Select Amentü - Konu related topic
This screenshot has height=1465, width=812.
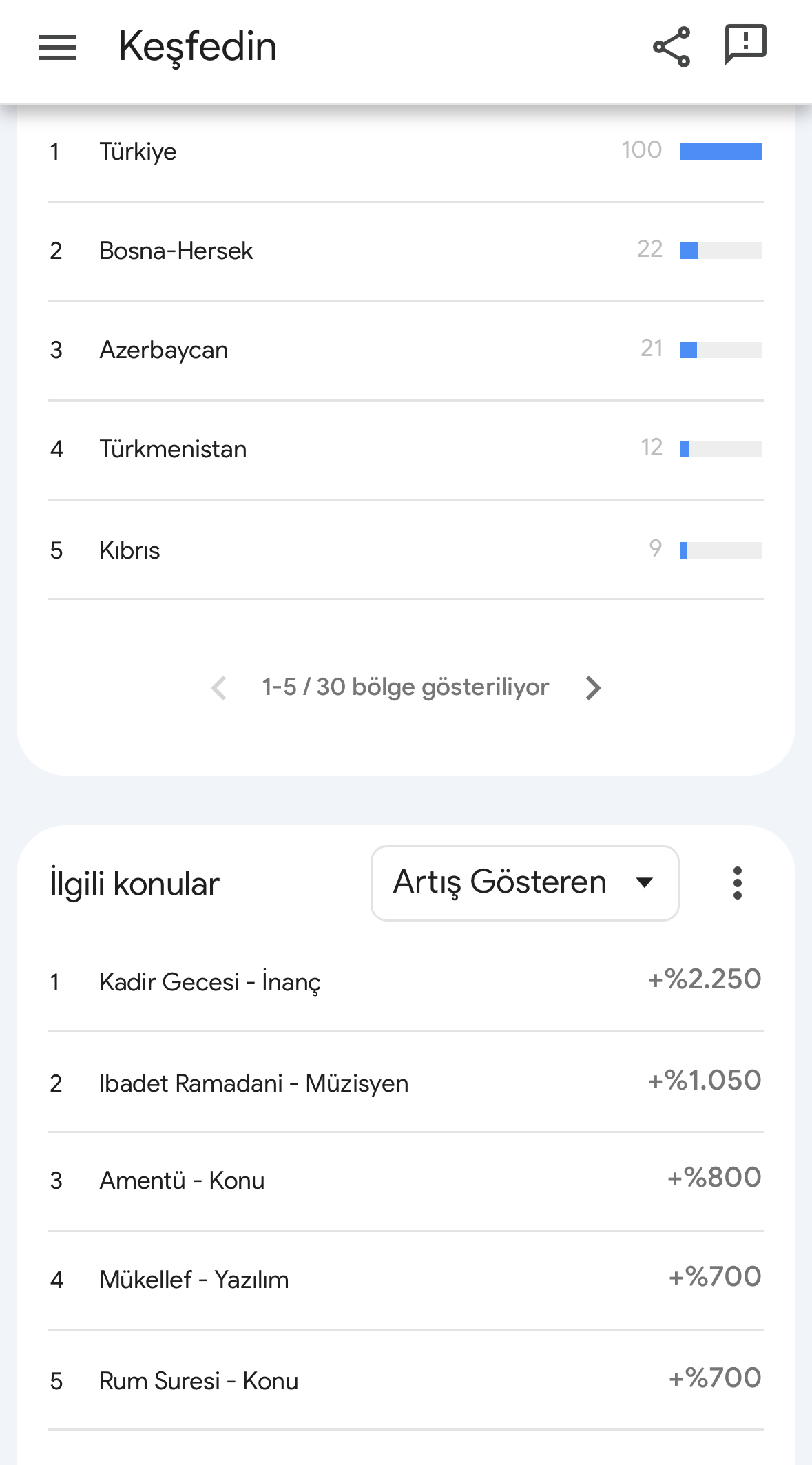[x=406, y=1181]
